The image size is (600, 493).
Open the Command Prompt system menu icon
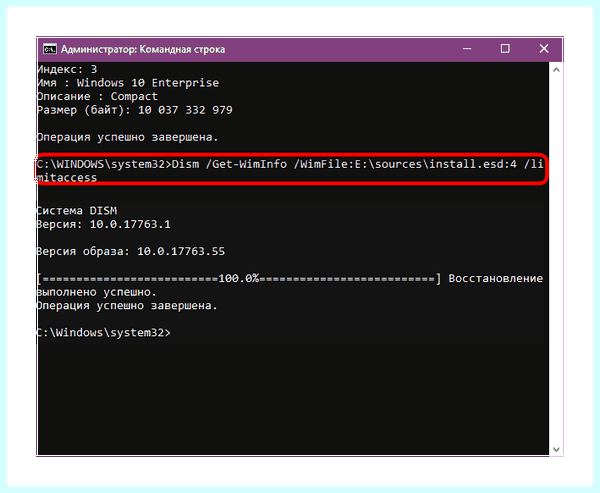coord(50,49)
